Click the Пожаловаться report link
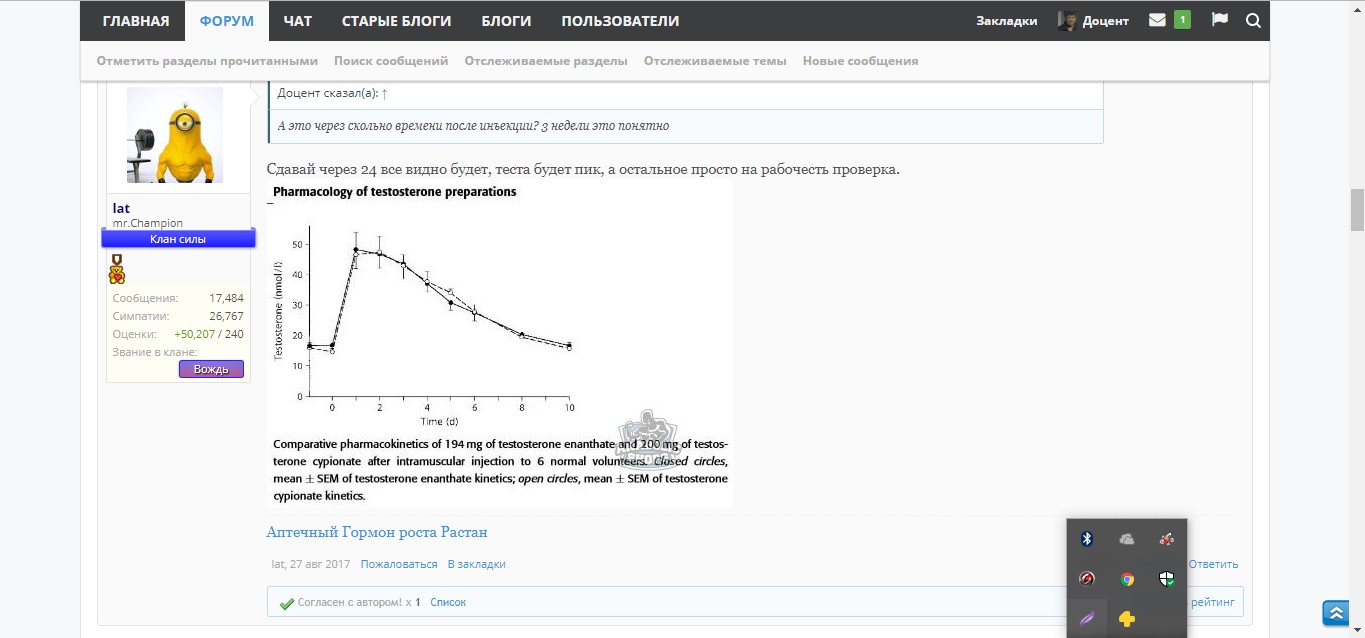Viewport: 1365px width, 638px height. [x=399, y=564]
